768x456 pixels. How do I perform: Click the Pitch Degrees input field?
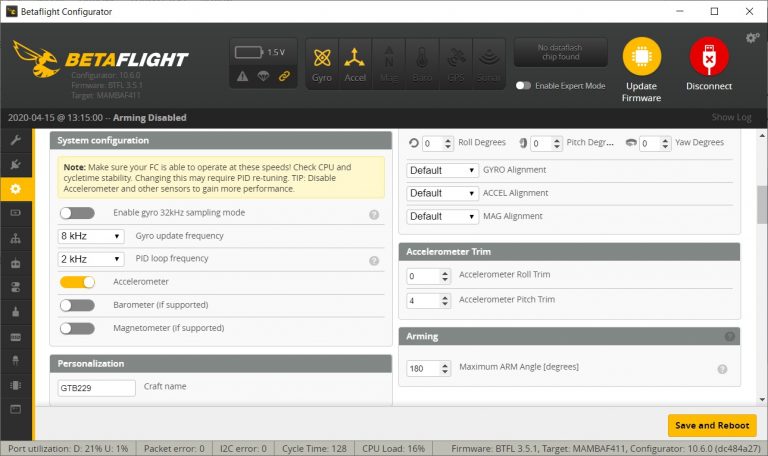point(546,144)
